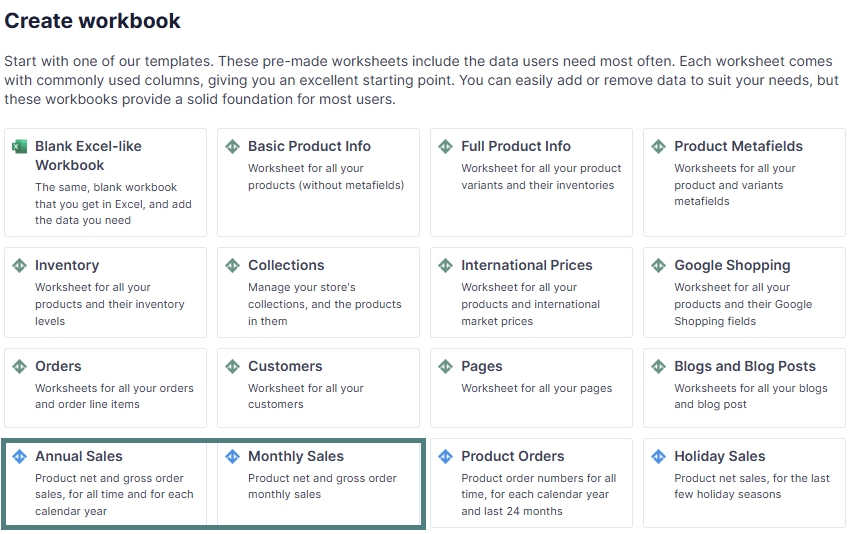The image size is (850, 534).
Task: Click text 'products (without metafields)'
Action: coord(326,185)
